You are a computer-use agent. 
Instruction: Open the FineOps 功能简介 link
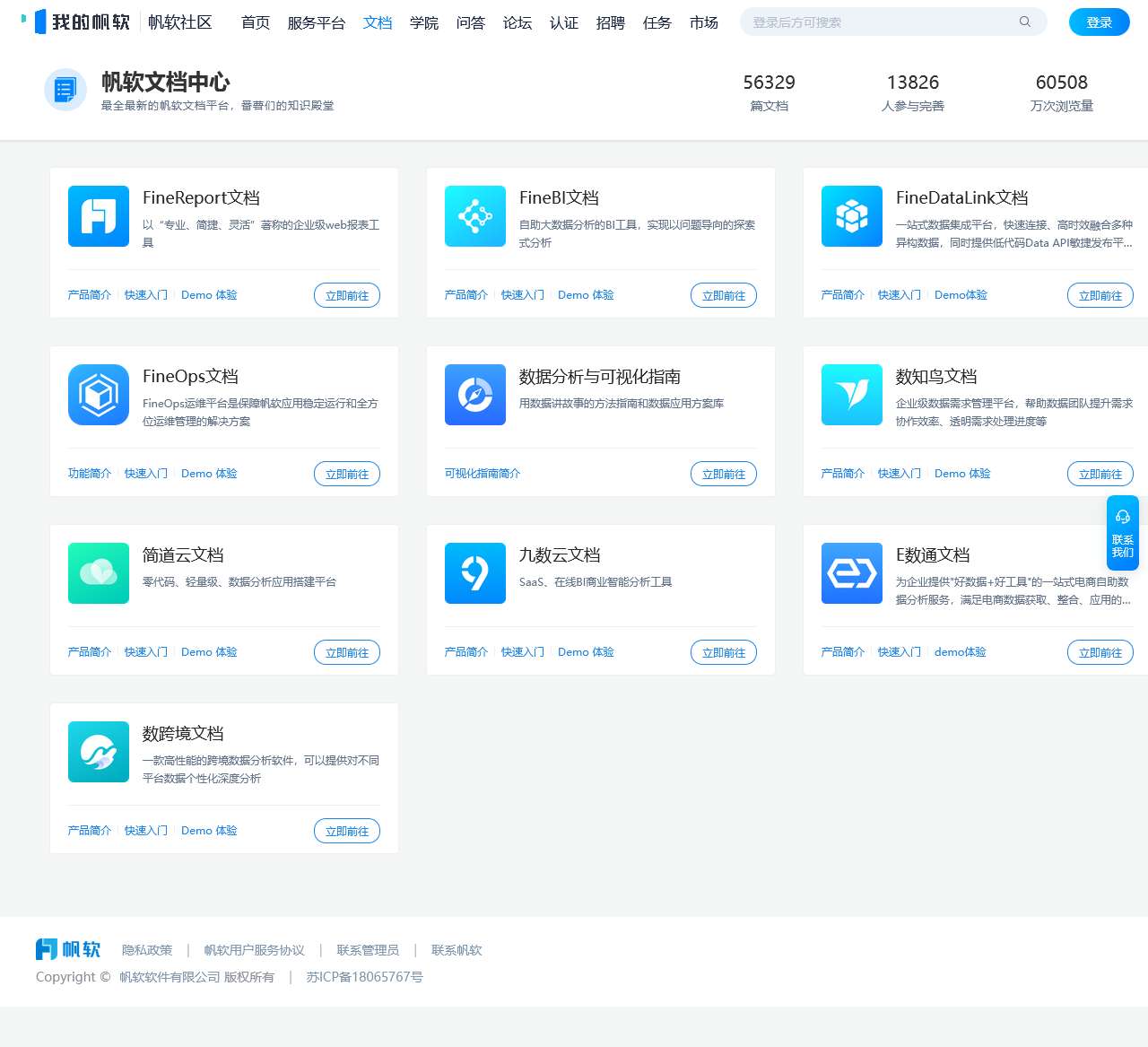(x=90, y=474)
